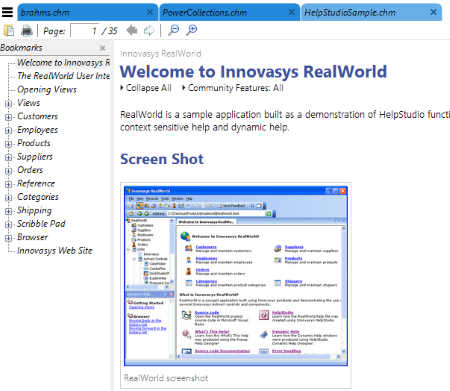The height and width of the screenshot is (391, 450).
Task: Select the Views bookmark label
Action: click(28, 103)
